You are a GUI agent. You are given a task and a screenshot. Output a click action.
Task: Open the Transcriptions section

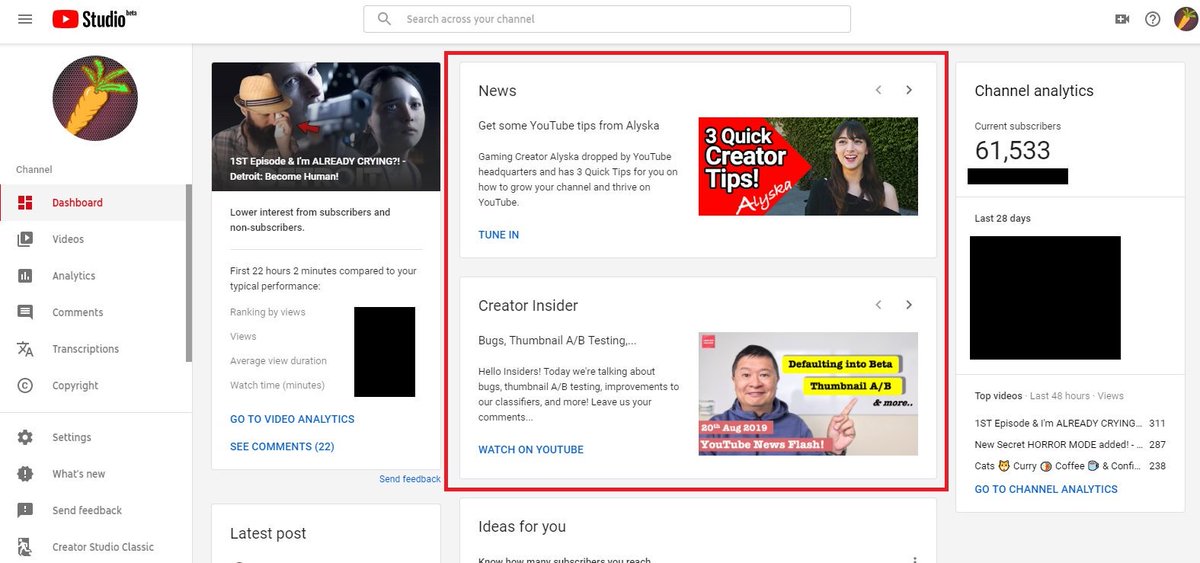click(x=93, y=349)
